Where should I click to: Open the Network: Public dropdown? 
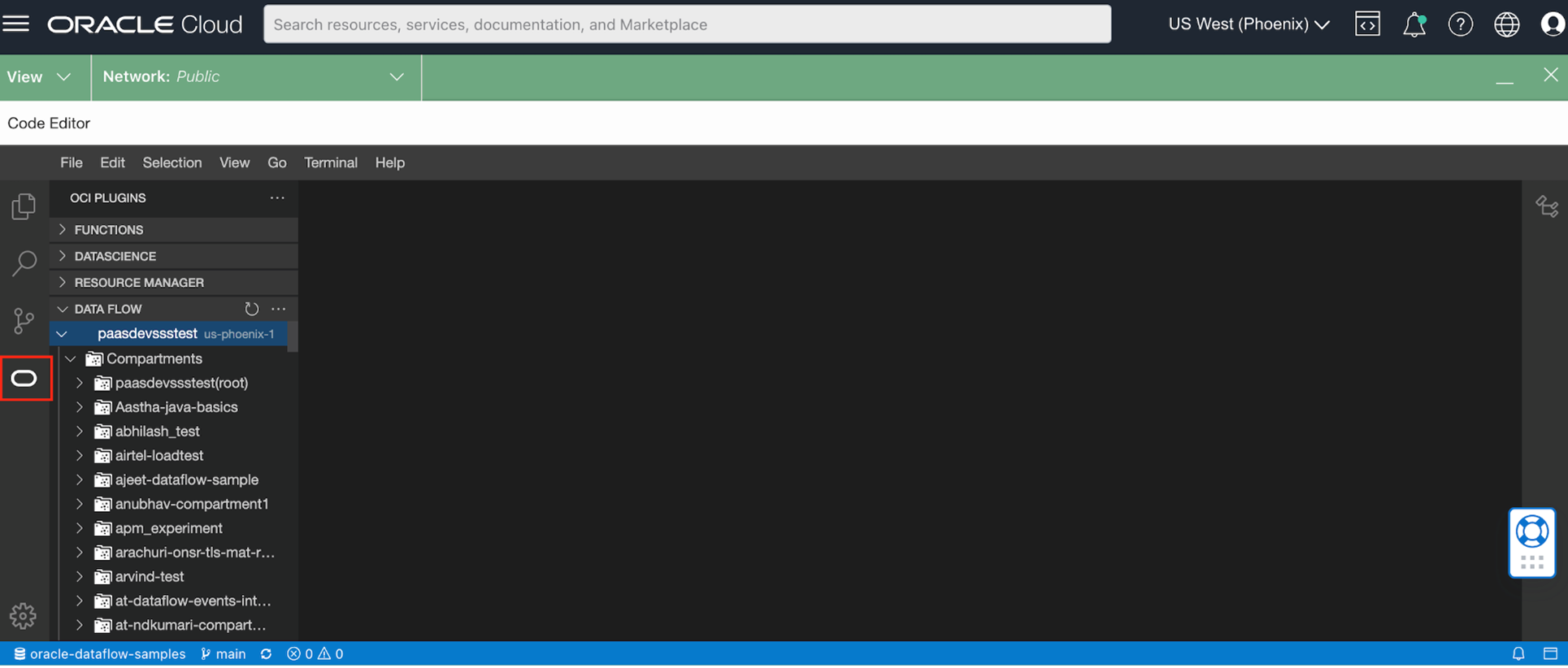[x=256, y=77]
